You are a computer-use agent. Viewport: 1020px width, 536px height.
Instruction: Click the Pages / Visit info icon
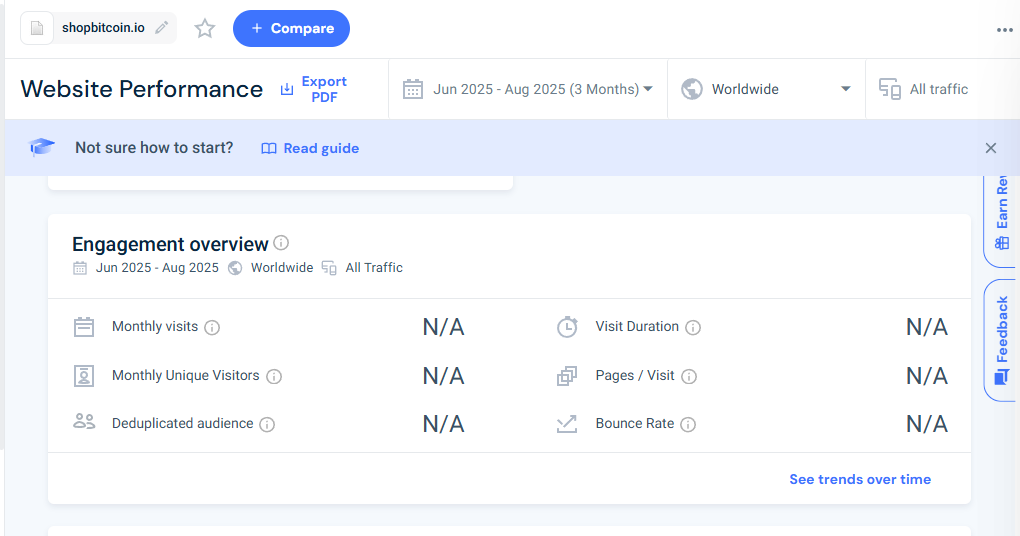tap(689, 376)
